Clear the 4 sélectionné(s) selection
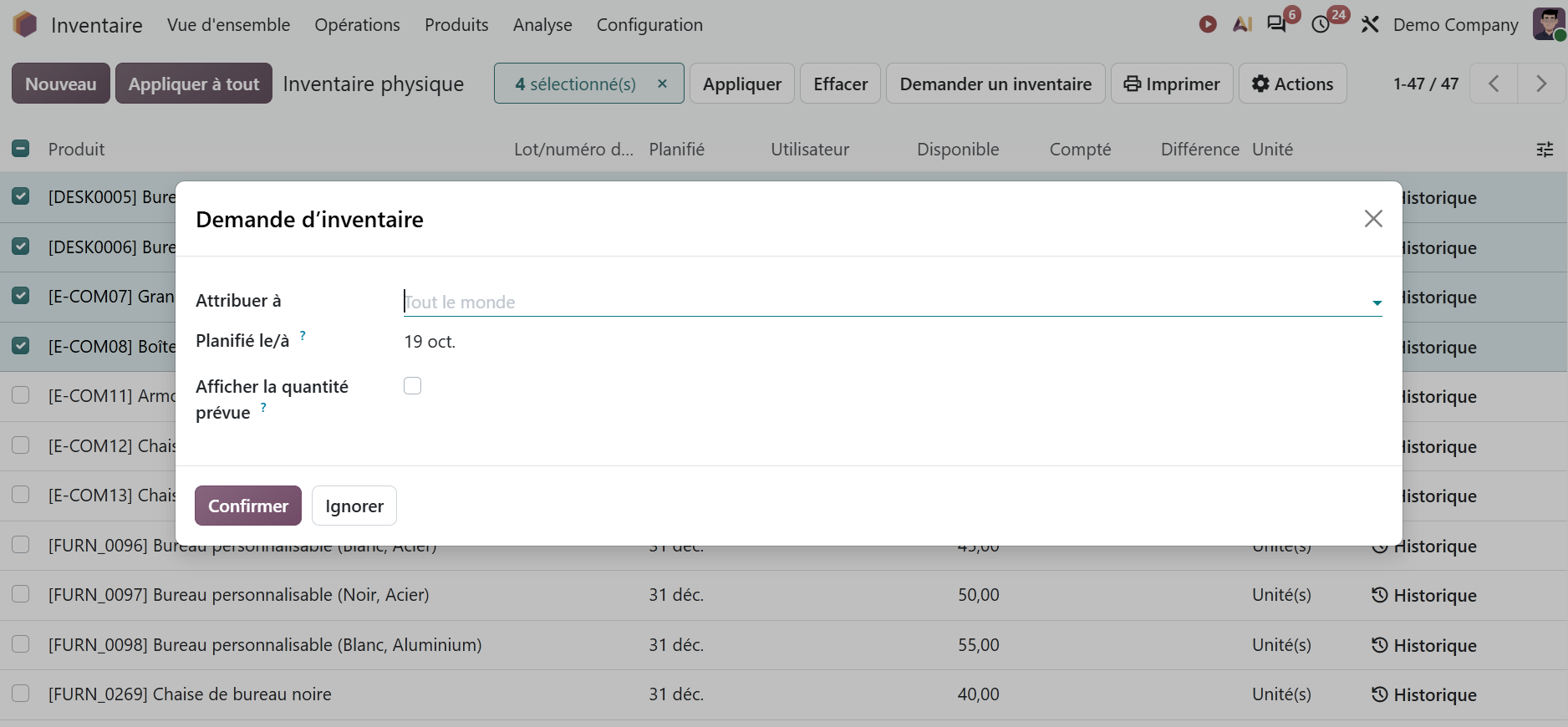Image resolution: width=1568 pixels, height=727 pixels. click(x=662, y=84)
